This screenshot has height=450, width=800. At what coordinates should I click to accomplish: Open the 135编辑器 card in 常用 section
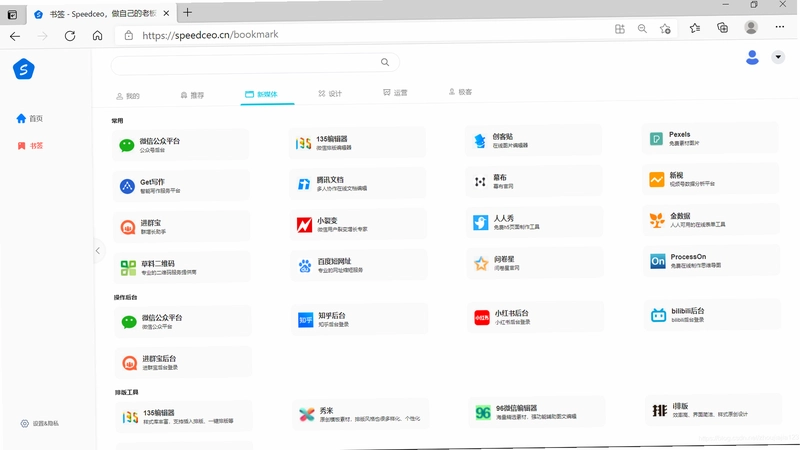pyautogui.click(x=357, y=143)
